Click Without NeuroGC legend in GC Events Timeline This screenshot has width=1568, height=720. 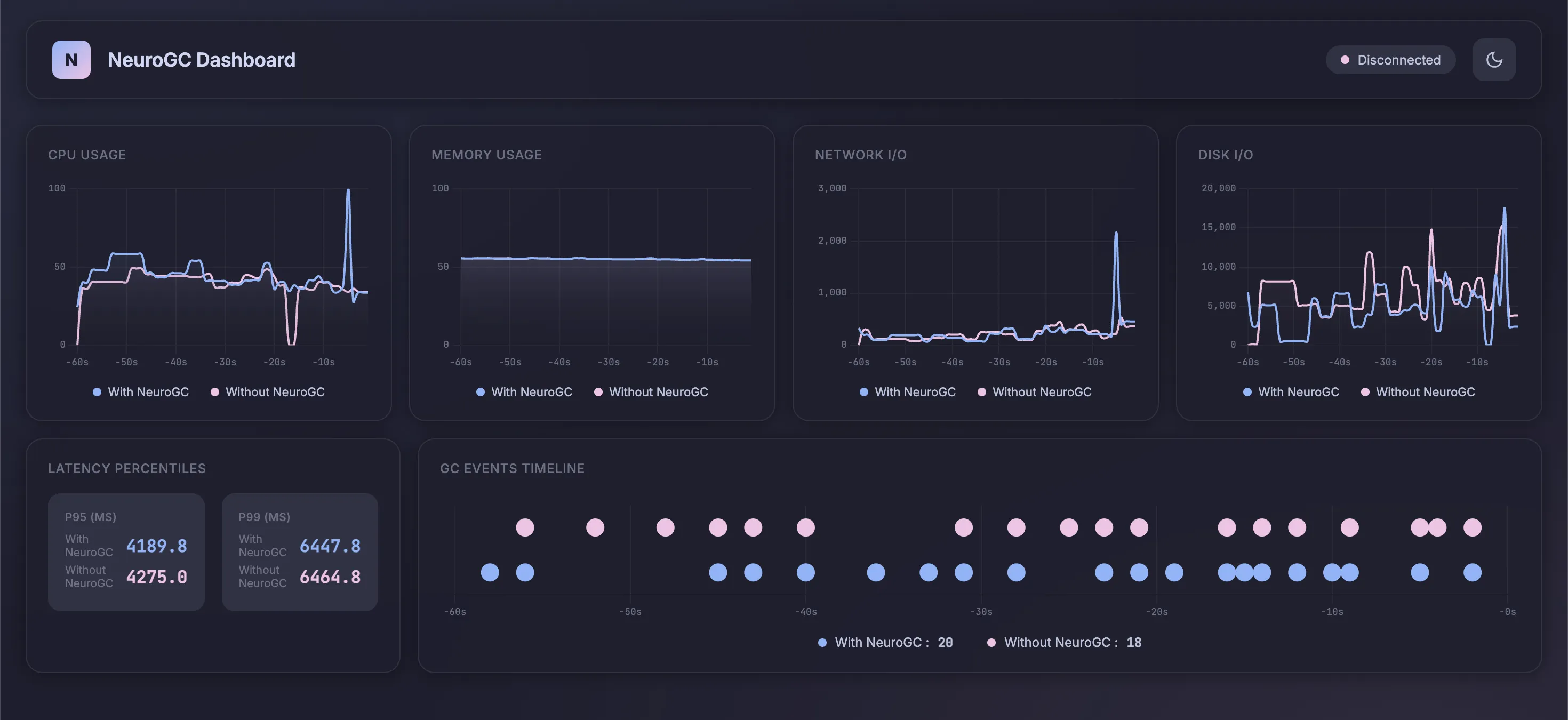(x=1063, y=642)
